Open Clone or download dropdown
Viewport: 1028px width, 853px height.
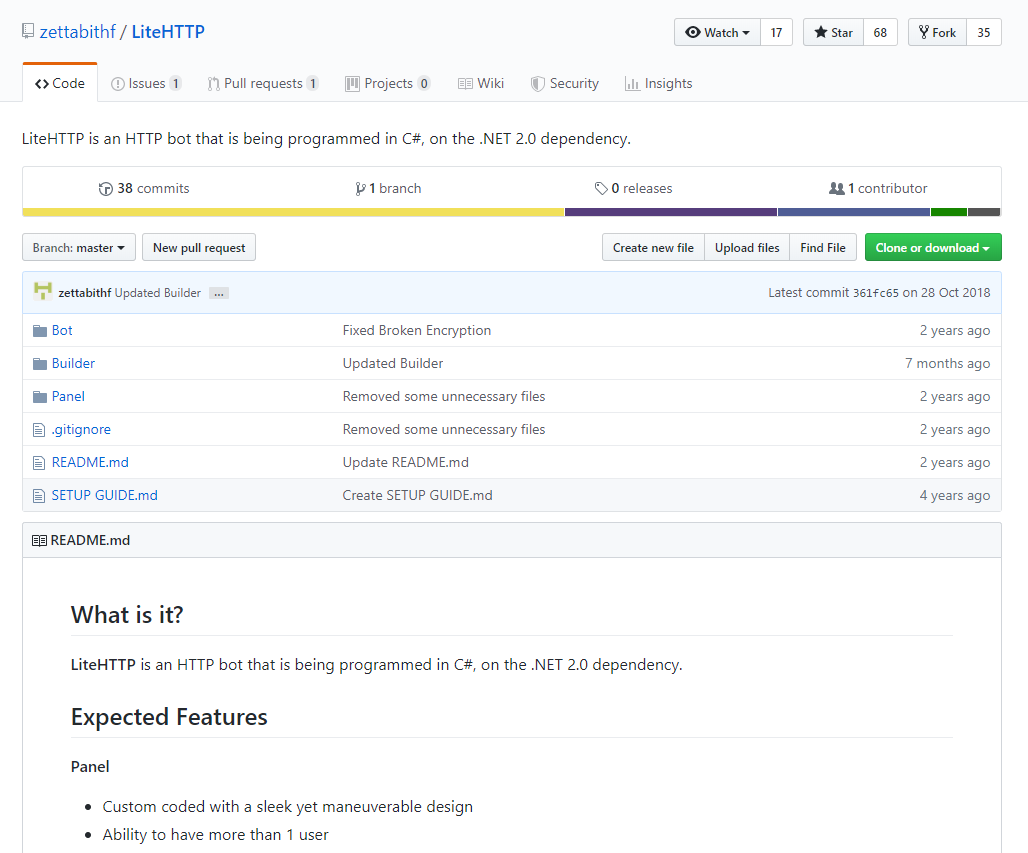click(x=933, y=247)
